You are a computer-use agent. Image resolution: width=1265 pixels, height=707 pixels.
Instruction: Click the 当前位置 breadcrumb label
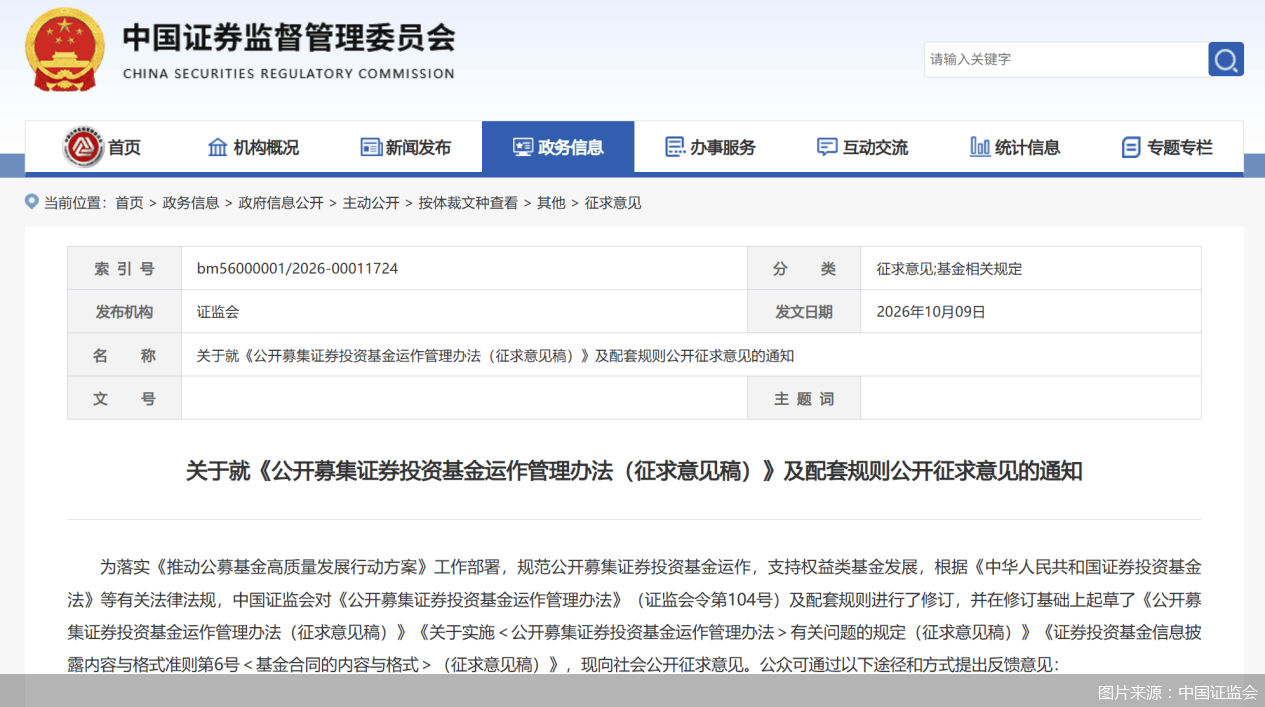pos(74,203)
